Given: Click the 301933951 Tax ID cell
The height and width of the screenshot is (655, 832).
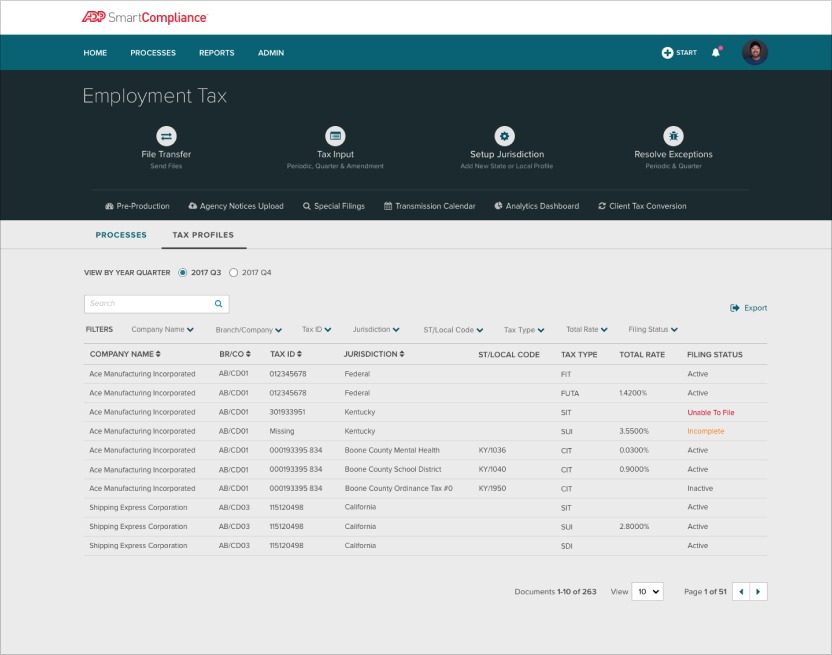Looking at the screenshot, I should [287, 412].
